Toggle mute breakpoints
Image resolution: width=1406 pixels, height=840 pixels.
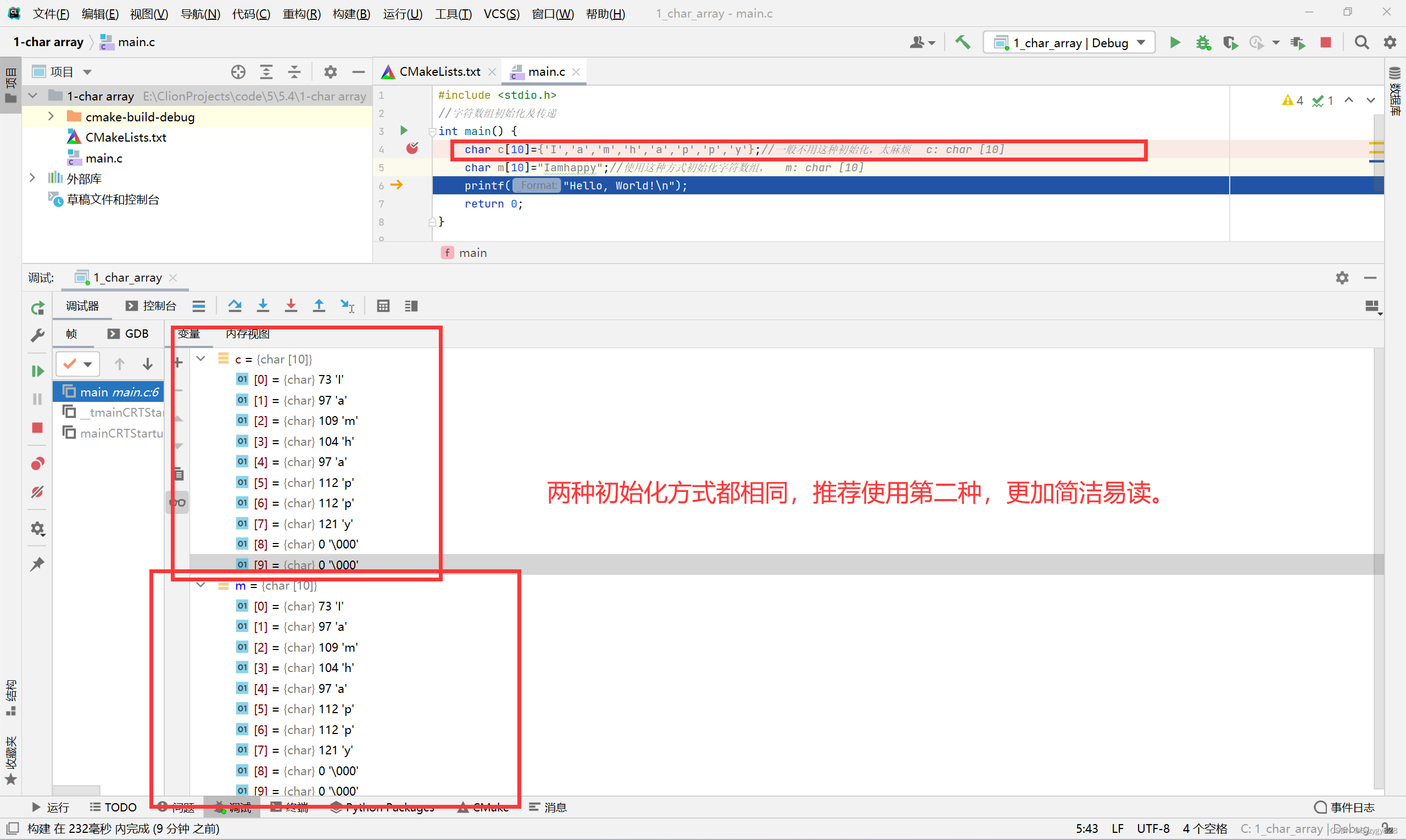coord(37,492)
